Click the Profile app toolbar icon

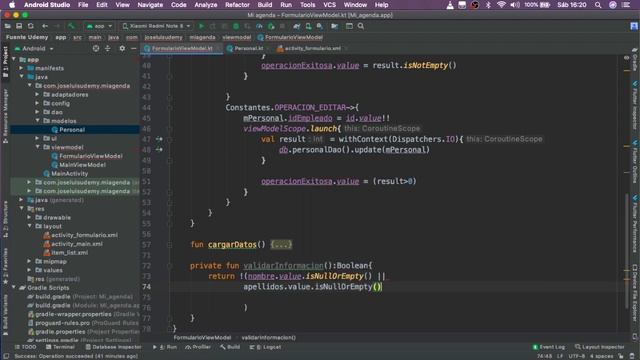pyautogui.click(x=259, y=26)
